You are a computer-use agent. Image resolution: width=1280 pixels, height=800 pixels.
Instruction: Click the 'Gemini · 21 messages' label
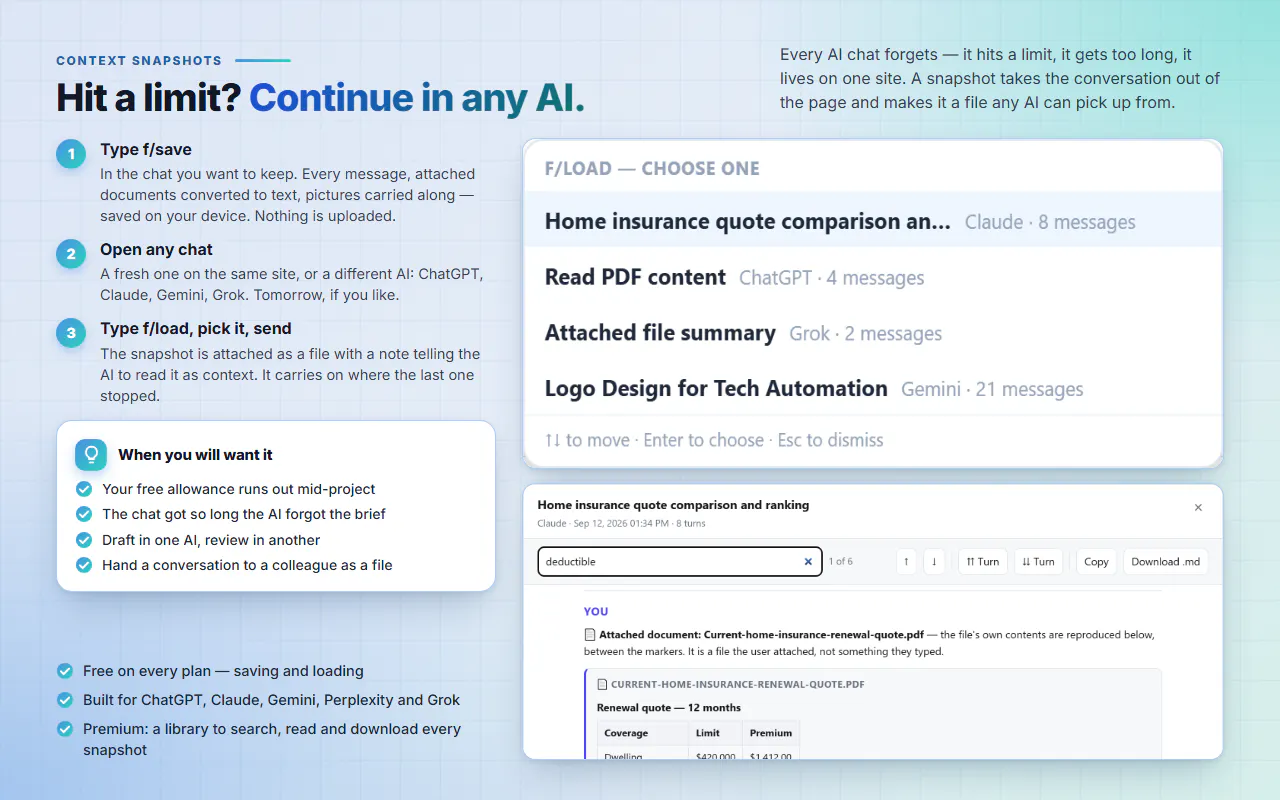coord(992,389)
